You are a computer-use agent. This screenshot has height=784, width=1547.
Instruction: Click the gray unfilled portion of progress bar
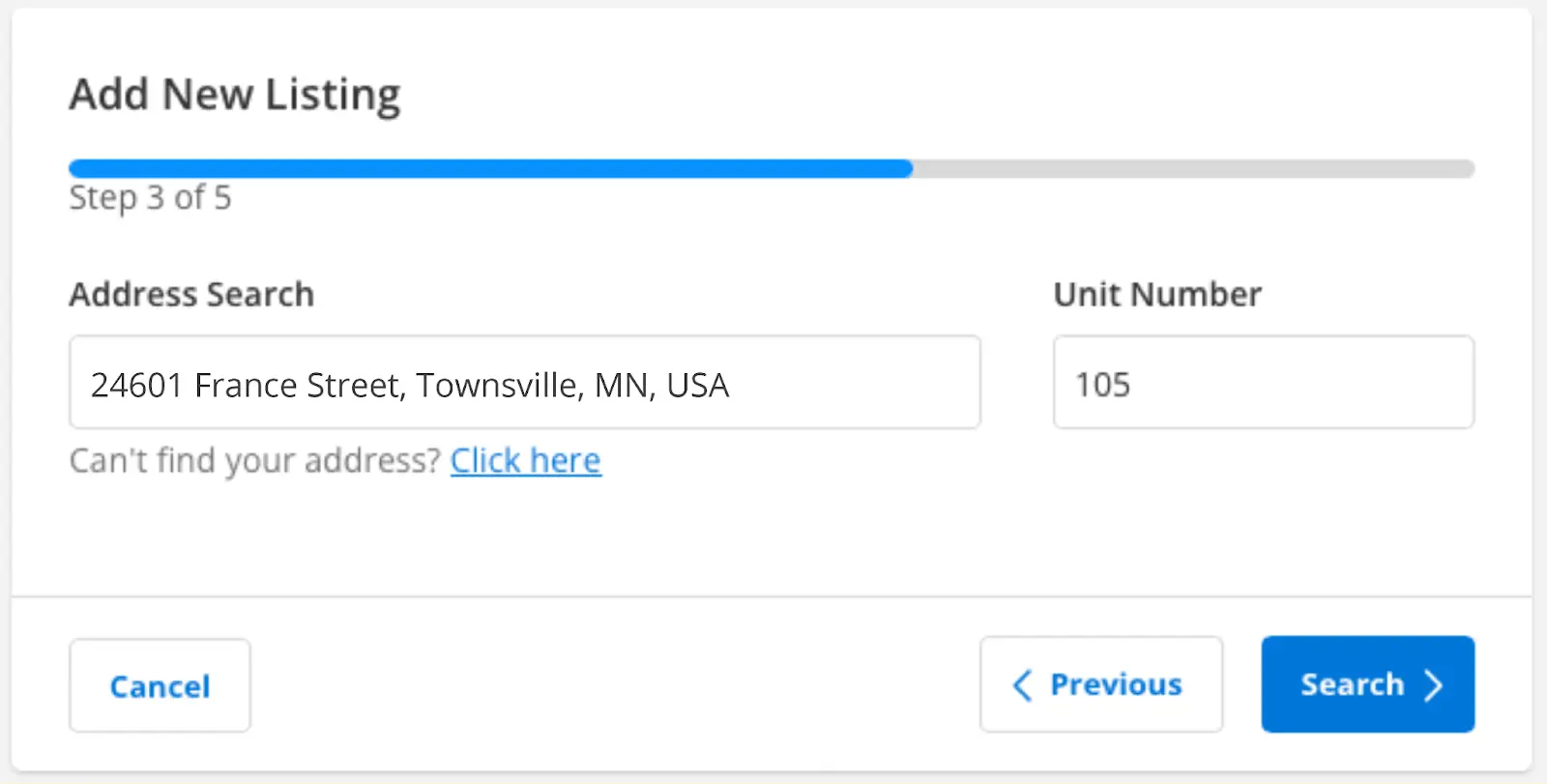click(x=1194, y=168)
